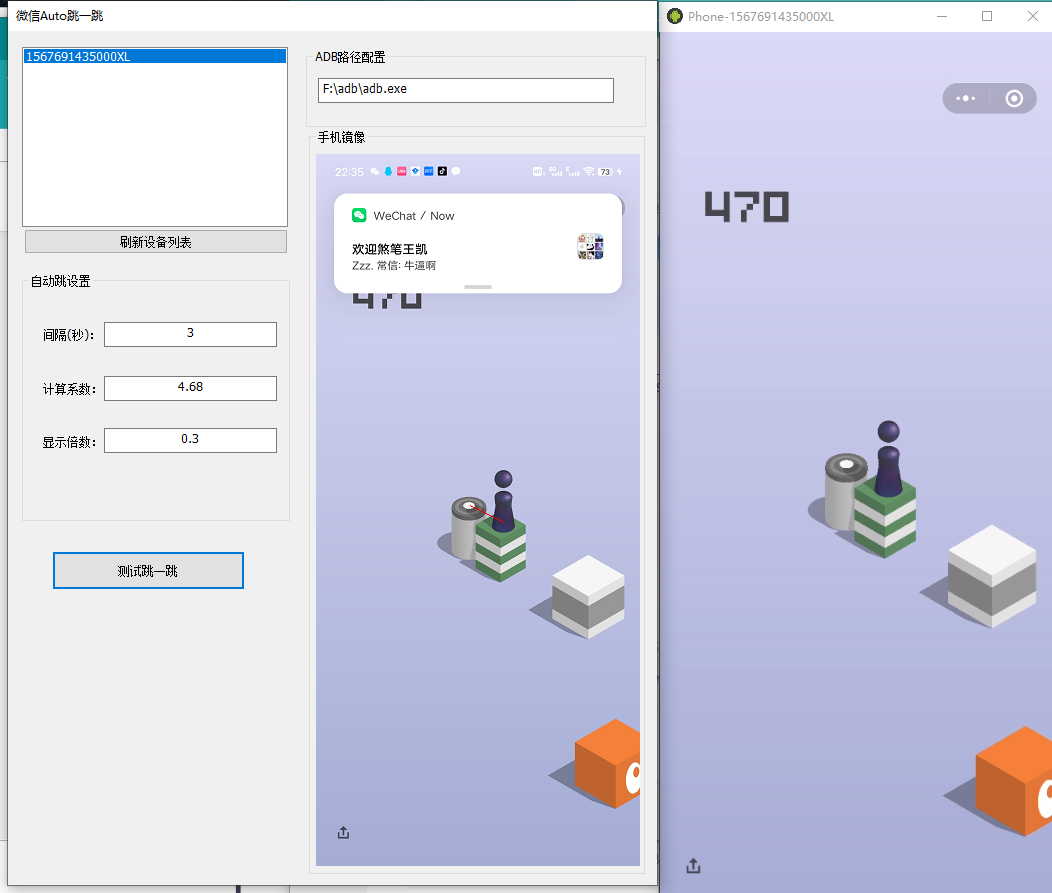Image resolution: width=1052 pixels, height=893 pixels.
Task: Focus the 显示倍数 display scale input field
Action: pyautogui.click(x=191, y=440)
